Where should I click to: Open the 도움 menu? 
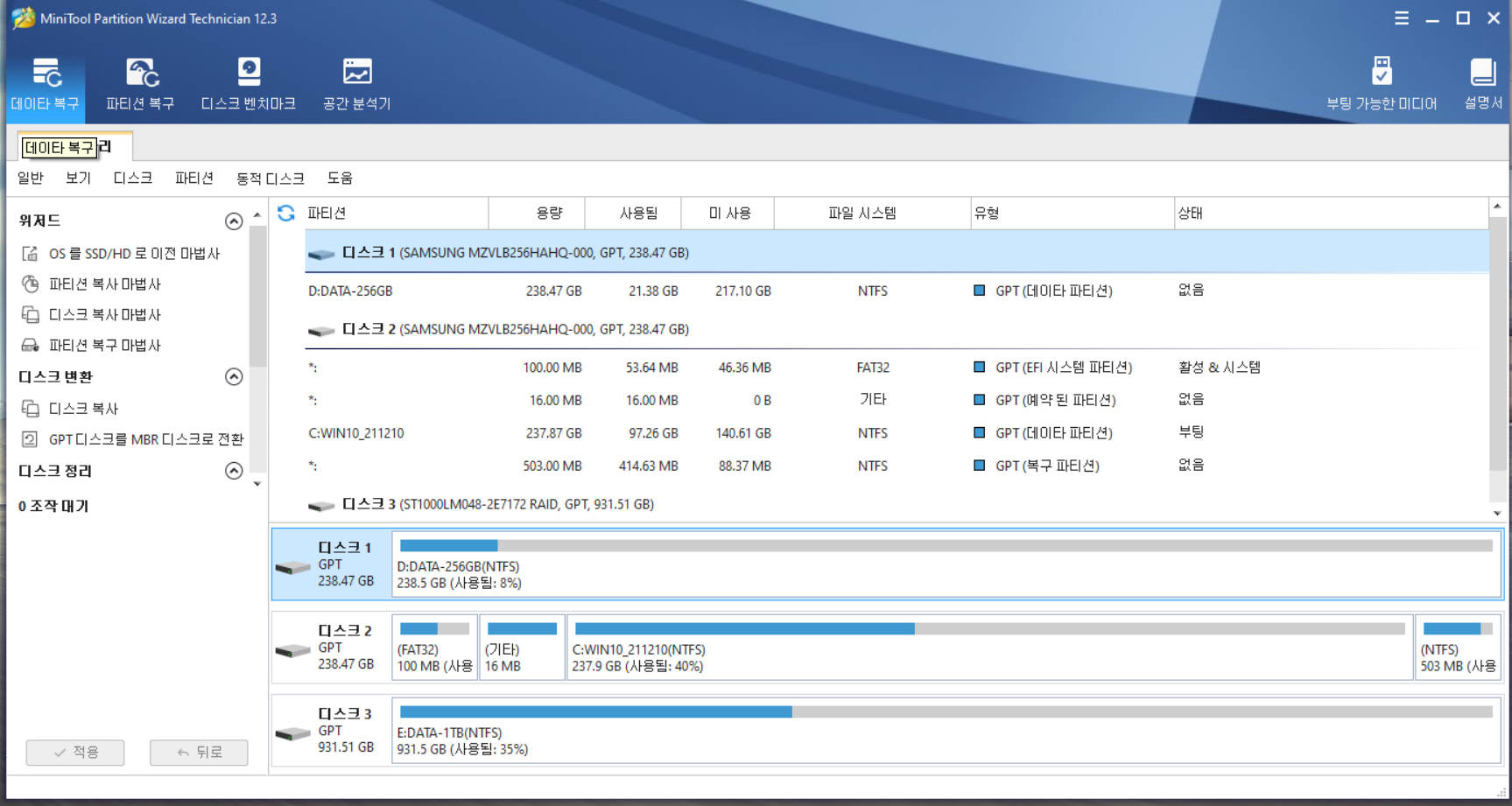click(340, 178)
